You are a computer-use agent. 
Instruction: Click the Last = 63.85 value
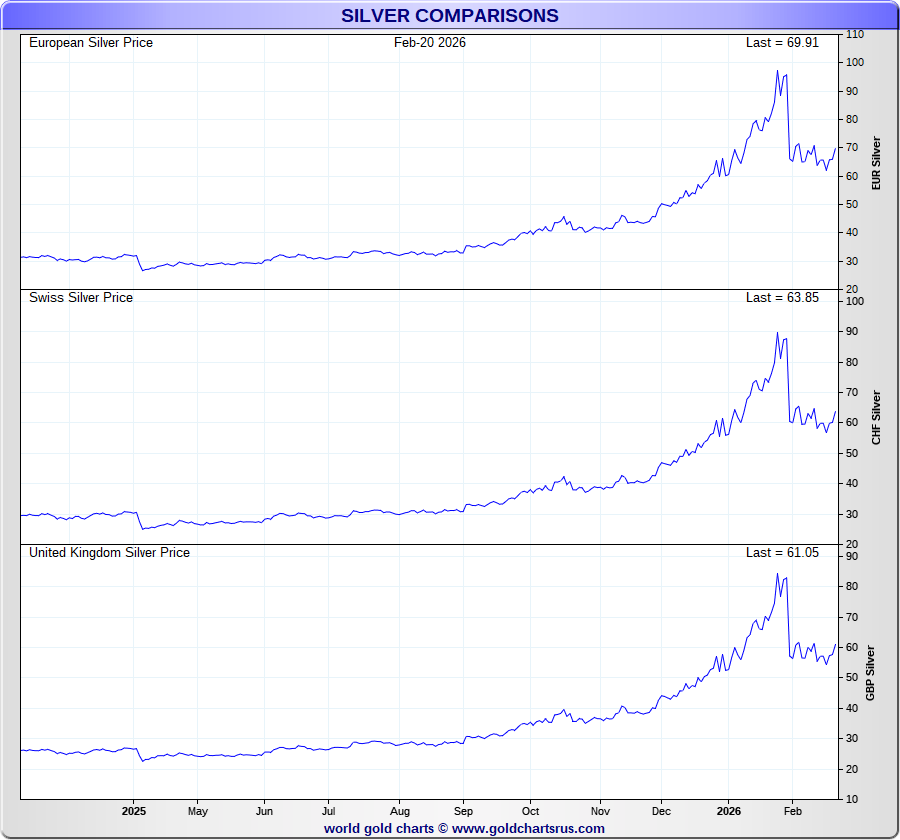pos(782,297)
